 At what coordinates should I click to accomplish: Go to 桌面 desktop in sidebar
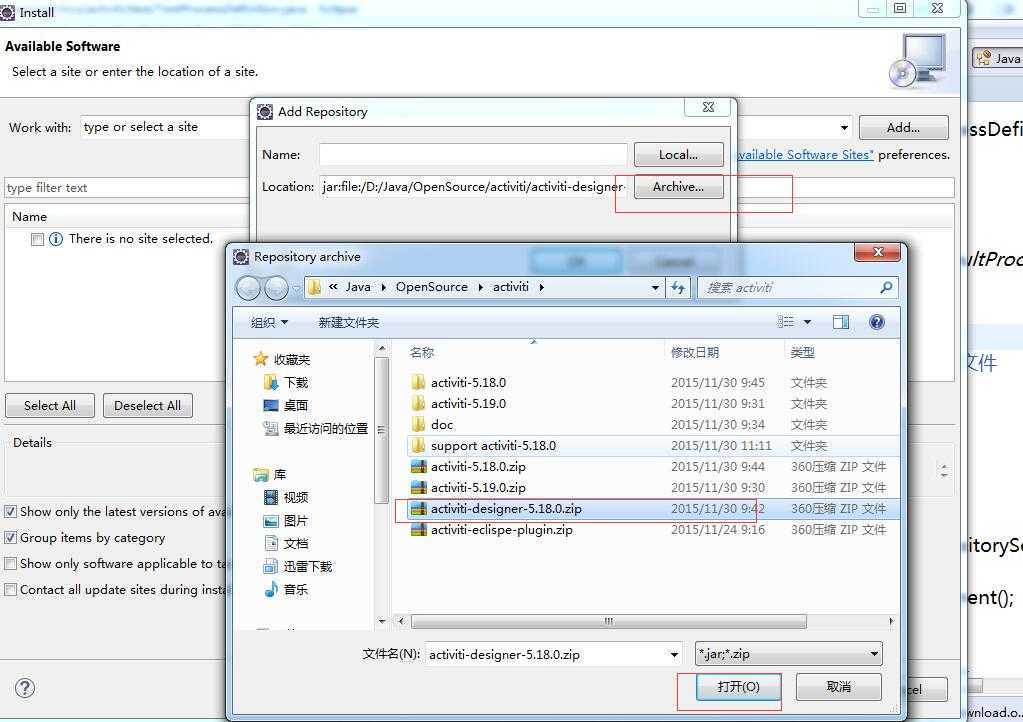pyautogui.click(x=286, y=405)
